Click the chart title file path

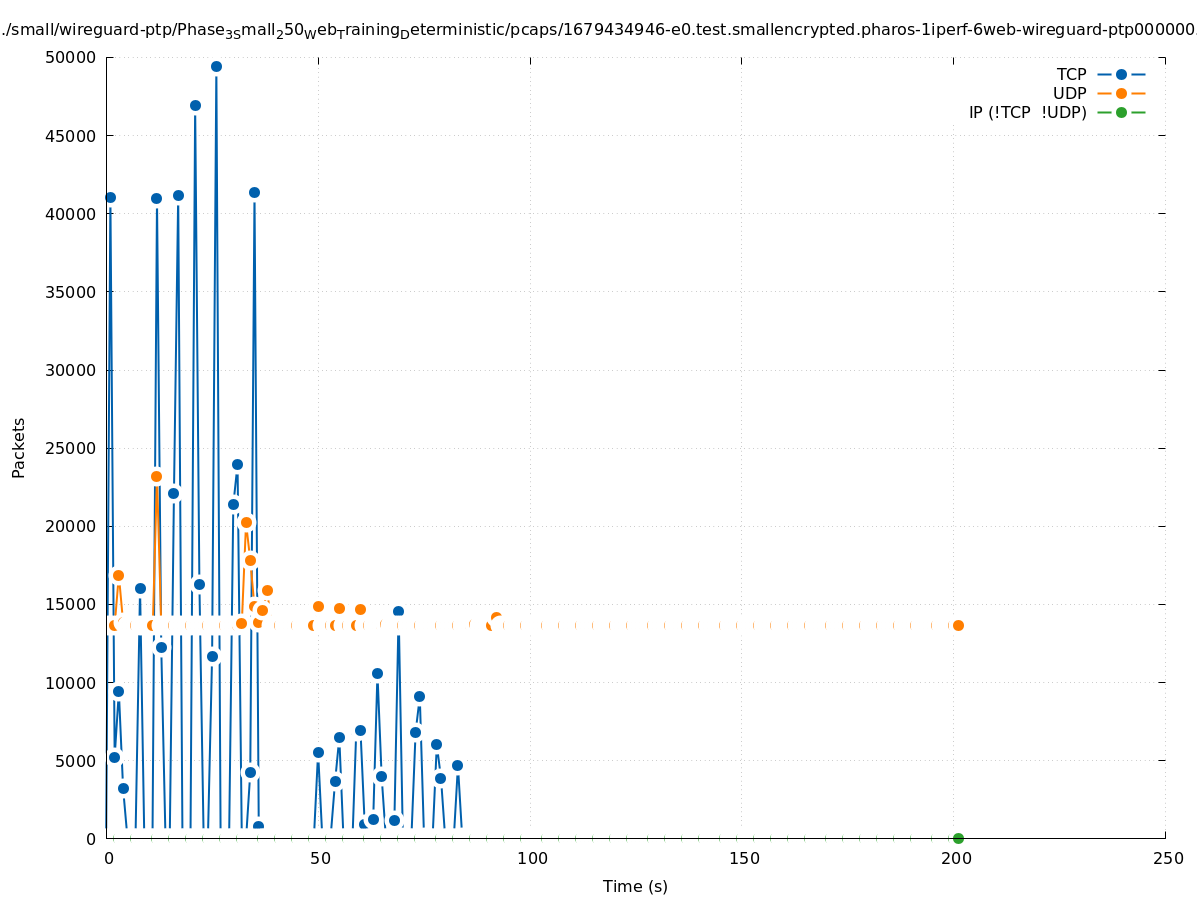(598, 30)
